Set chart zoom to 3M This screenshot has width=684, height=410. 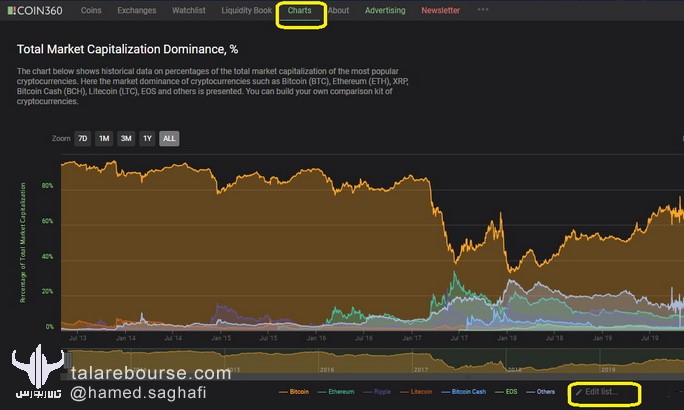point(126,139)
